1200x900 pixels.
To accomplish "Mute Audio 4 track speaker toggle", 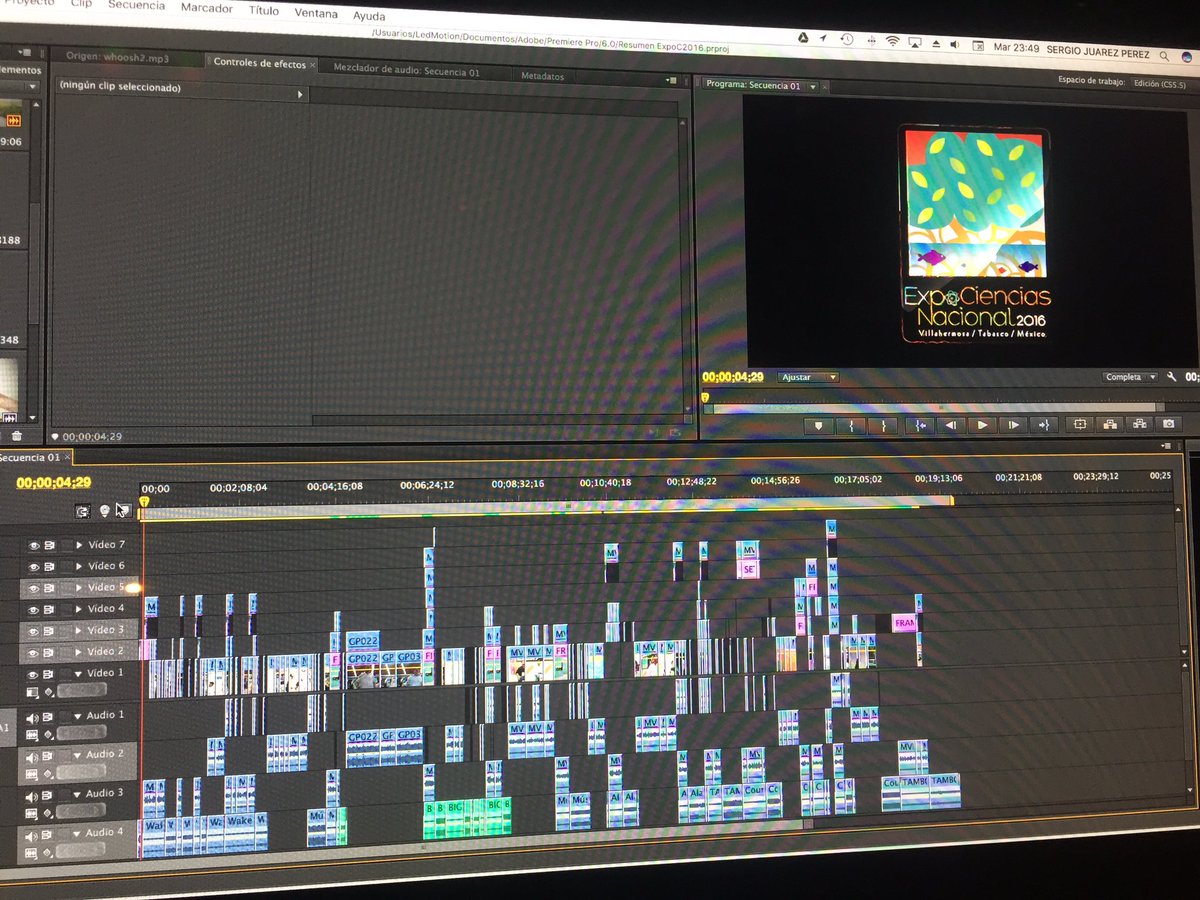I will click(31, 835).
